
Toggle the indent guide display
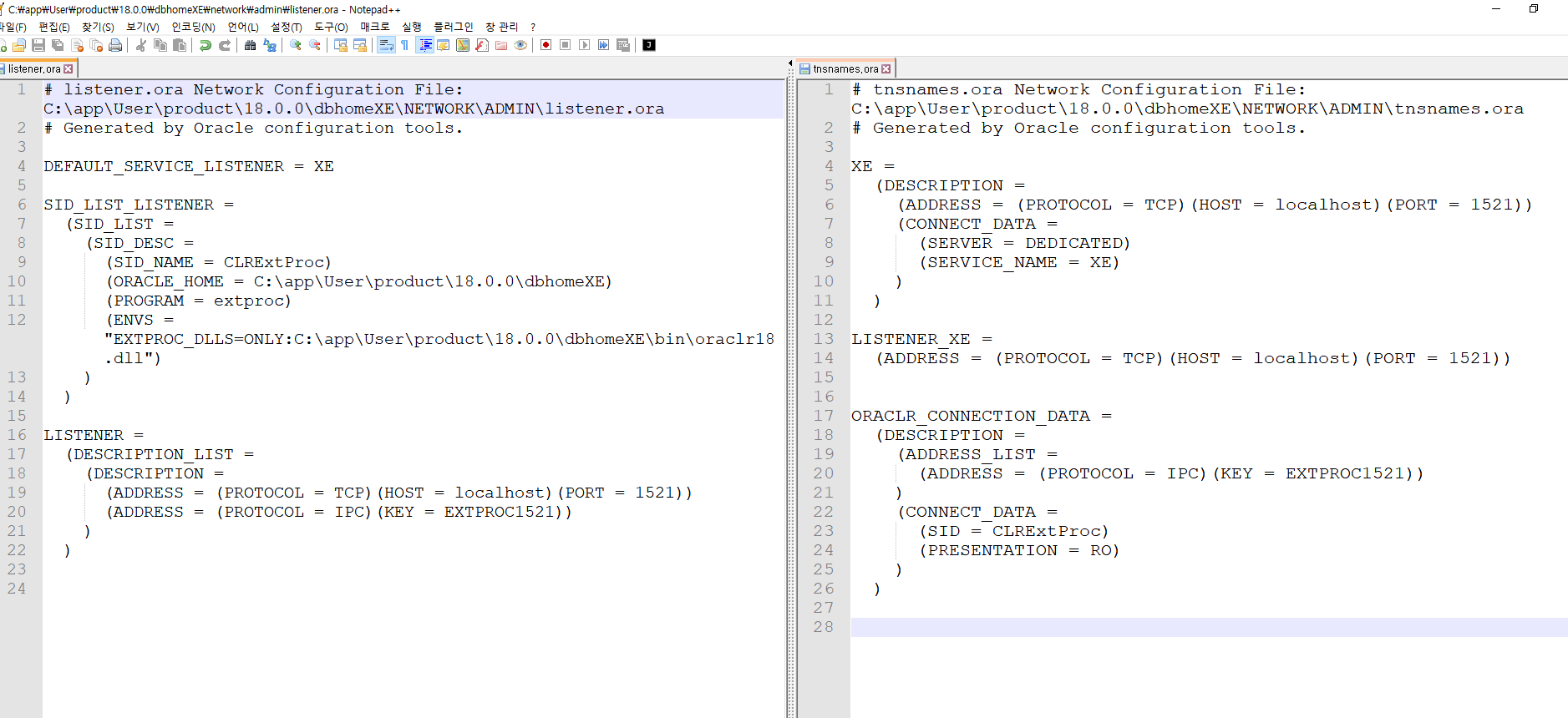click(x=425, y=45)
